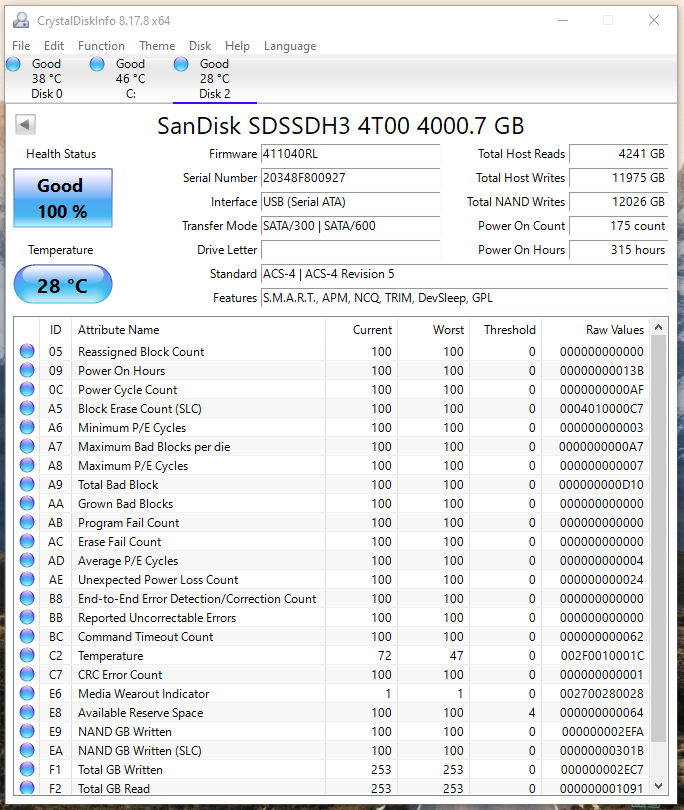Open the Language menu

(289, 46)
